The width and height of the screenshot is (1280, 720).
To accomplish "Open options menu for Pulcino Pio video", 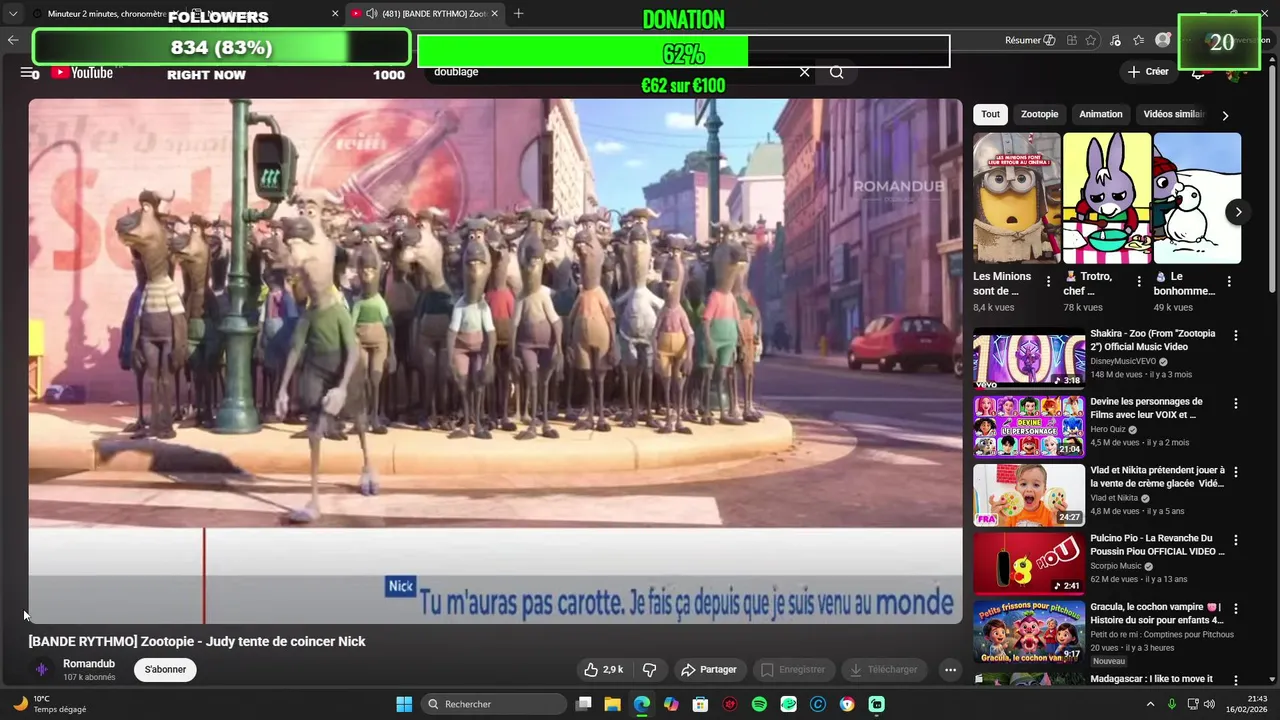I will (1236, 540).
